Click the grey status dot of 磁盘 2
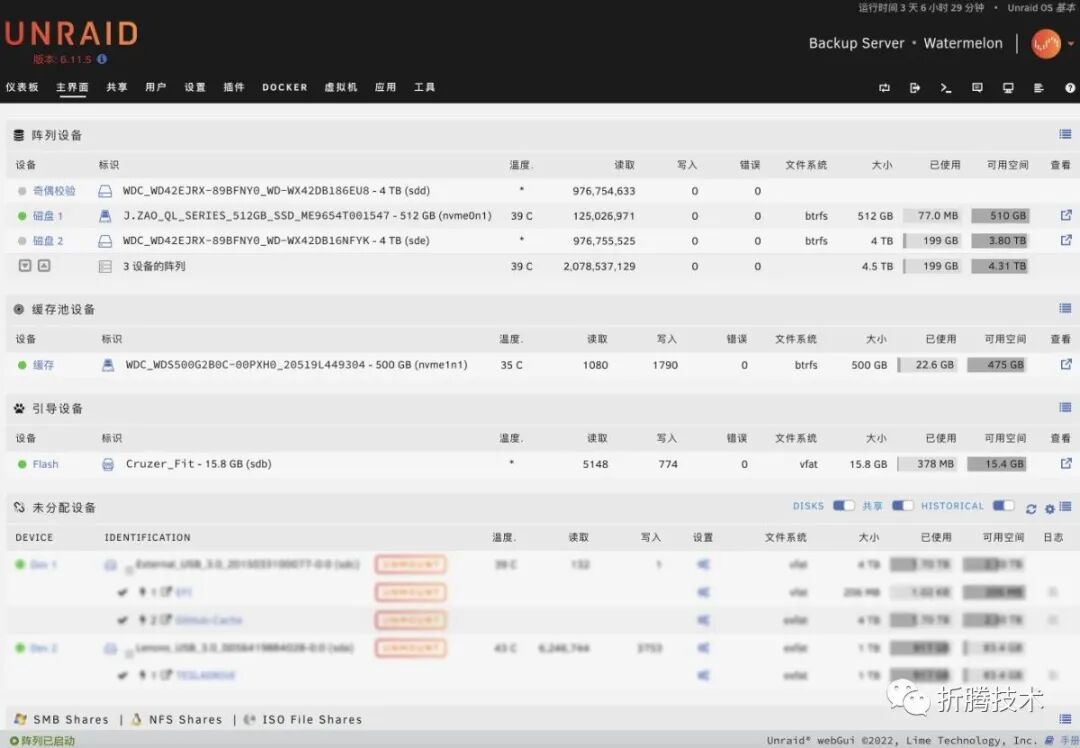 (x=22, y=240)
